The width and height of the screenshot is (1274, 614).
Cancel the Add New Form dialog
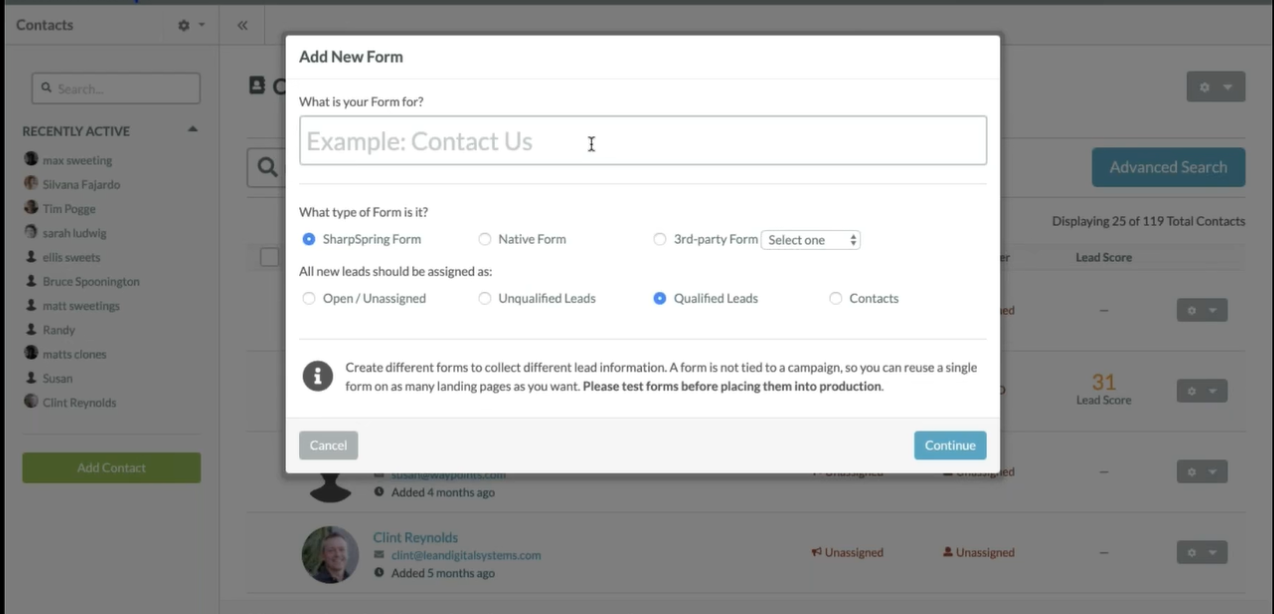[x=328, y=445]
